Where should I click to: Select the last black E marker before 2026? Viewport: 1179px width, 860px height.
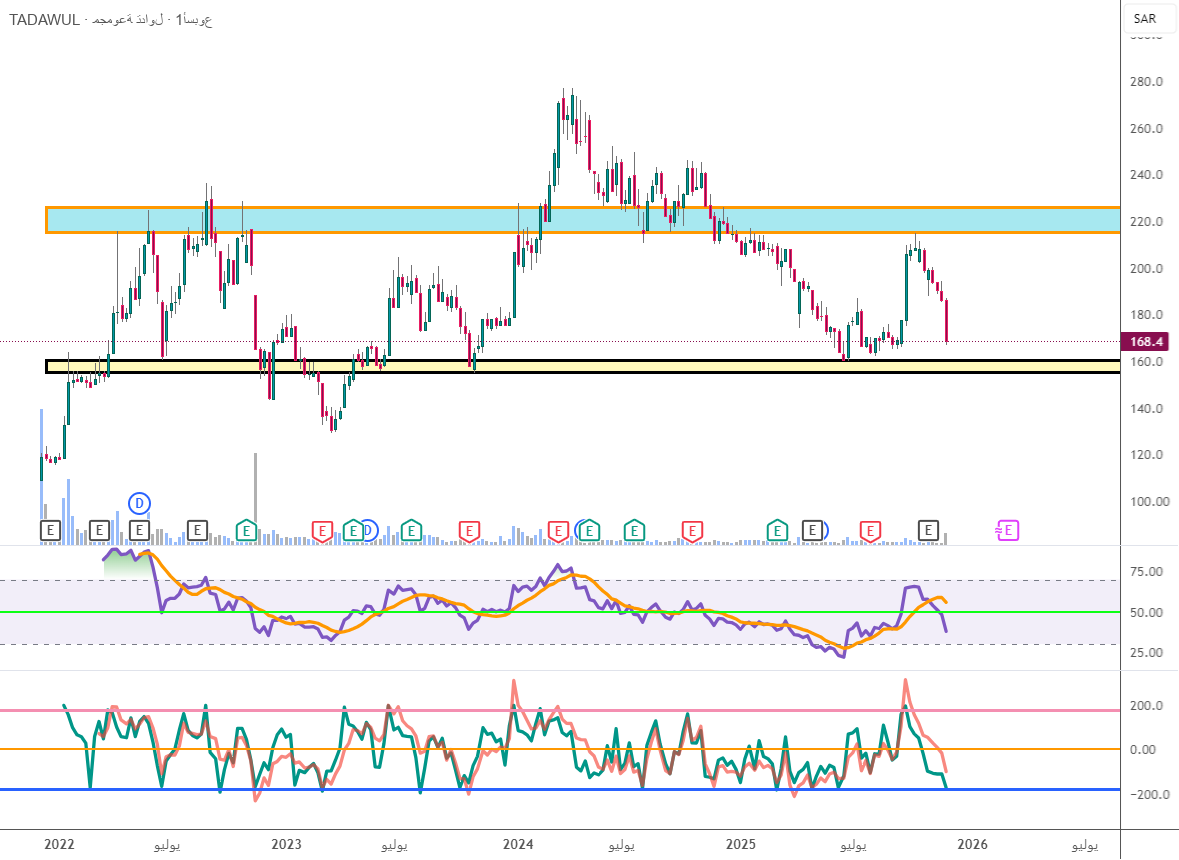pyautogui.click(x=929, y=529)
